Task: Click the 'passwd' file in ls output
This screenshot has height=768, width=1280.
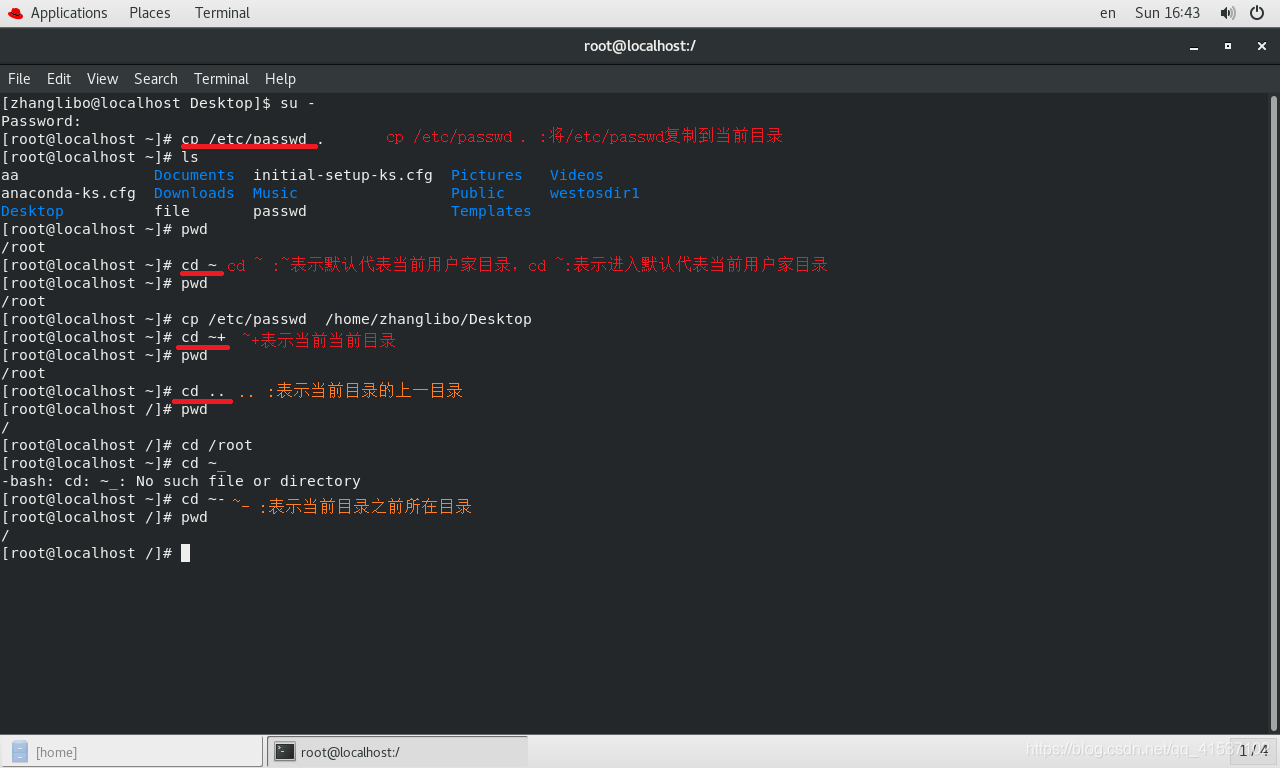Action: point(280,211)
